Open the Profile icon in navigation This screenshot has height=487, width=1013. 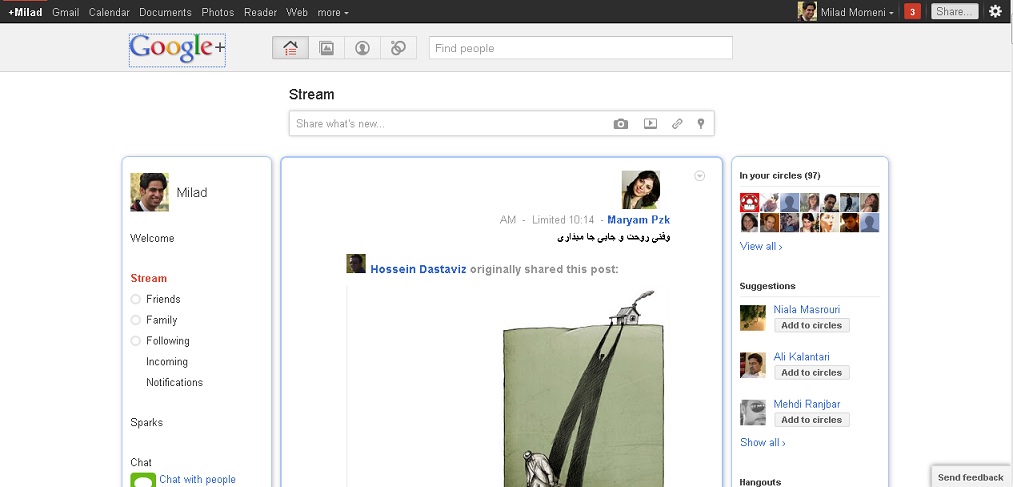(x=362, y=48)
